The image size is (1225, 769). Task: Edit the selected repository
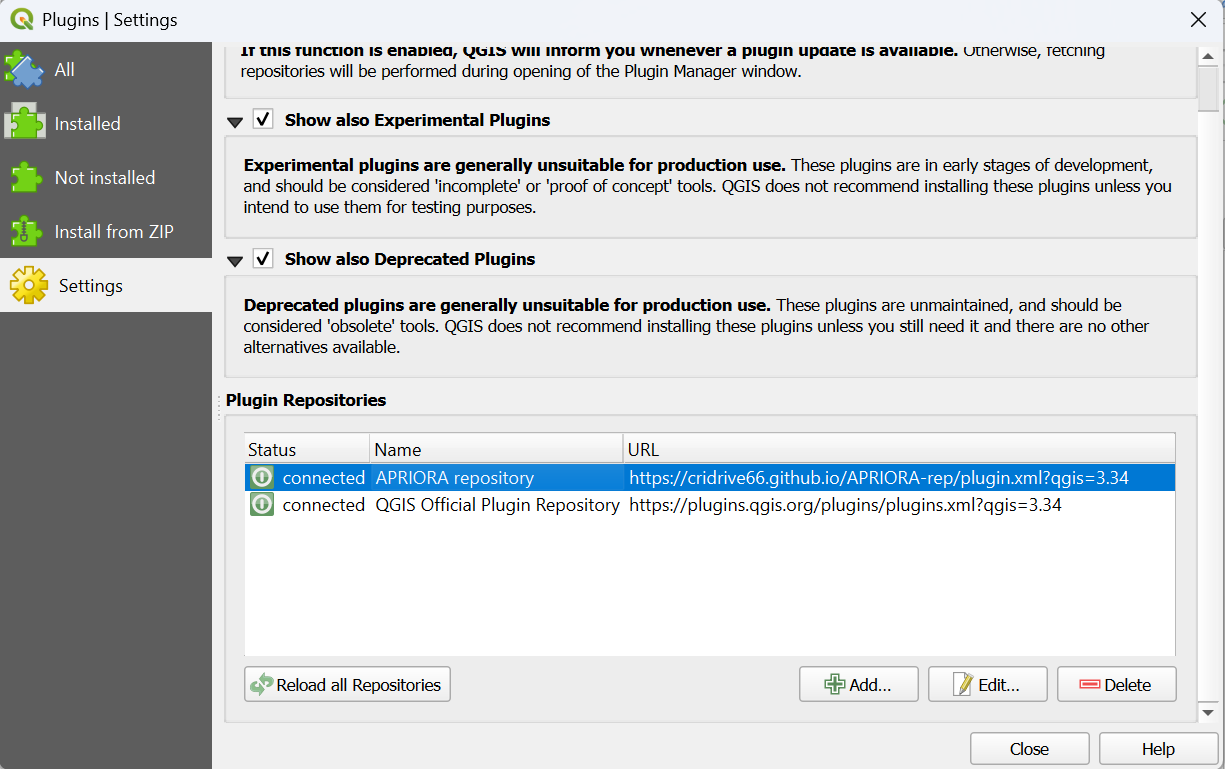[x=988, y=685]
